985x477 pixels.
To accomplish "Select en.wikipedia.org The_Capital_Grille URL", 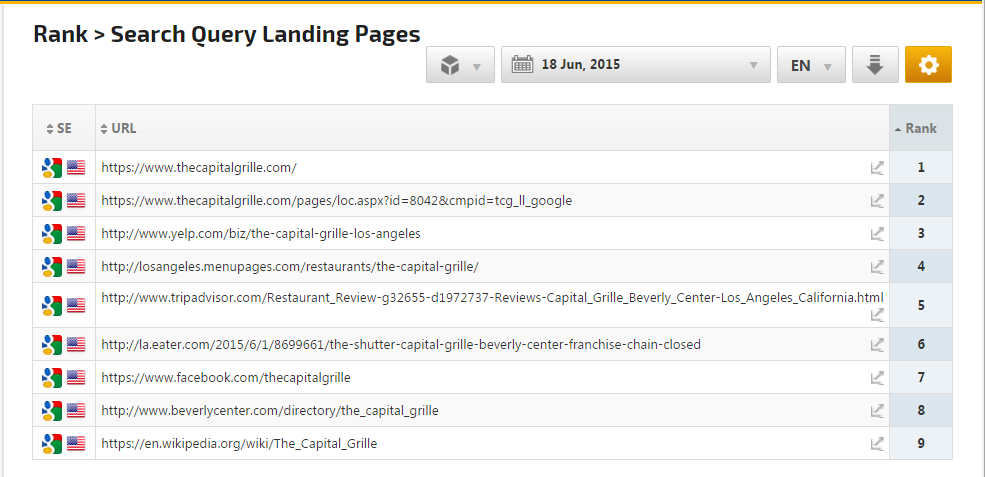I will (239, 444).
